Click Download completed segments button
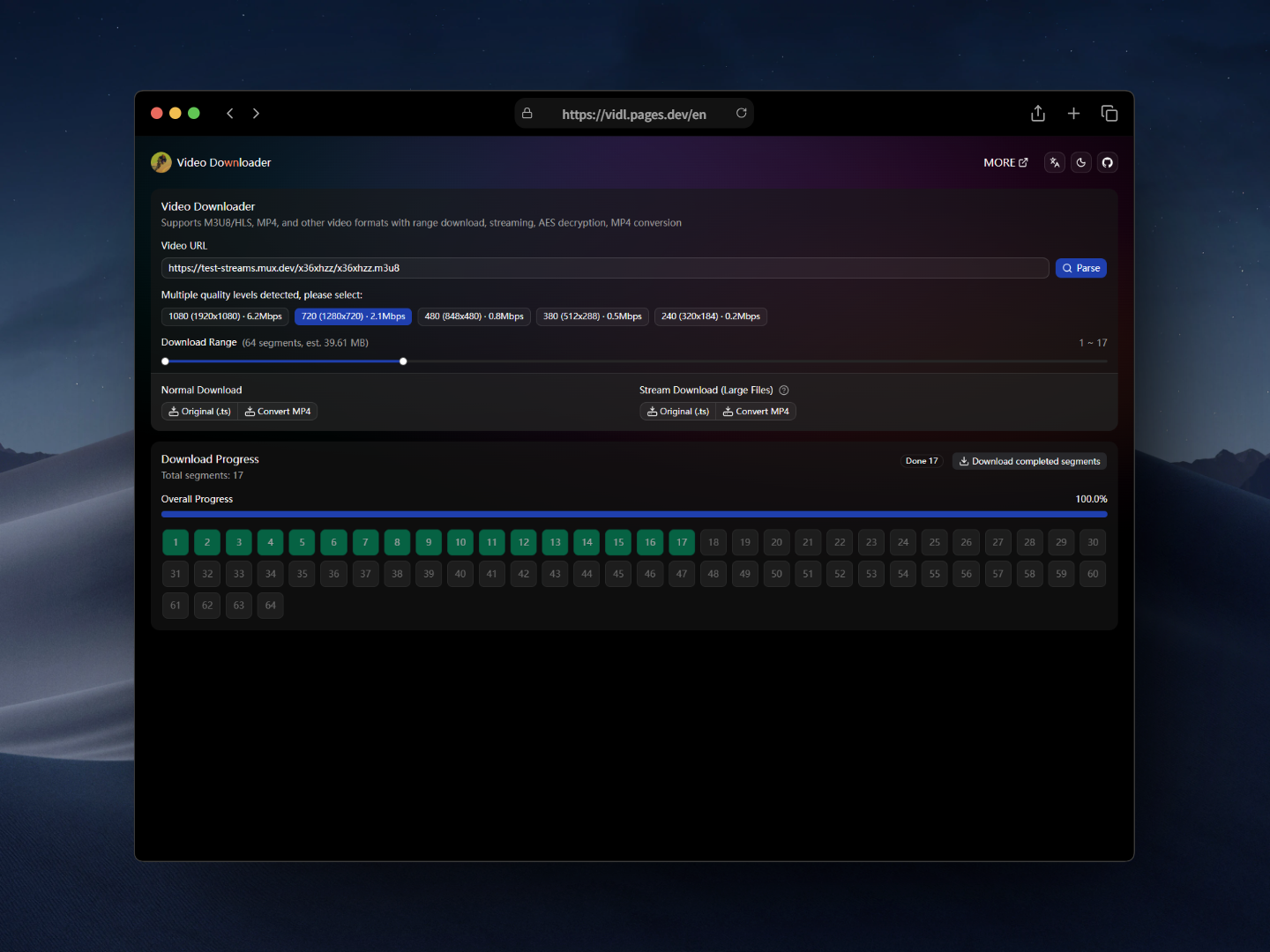Viewport: 1270px width, 952px height. (1029, 461)
